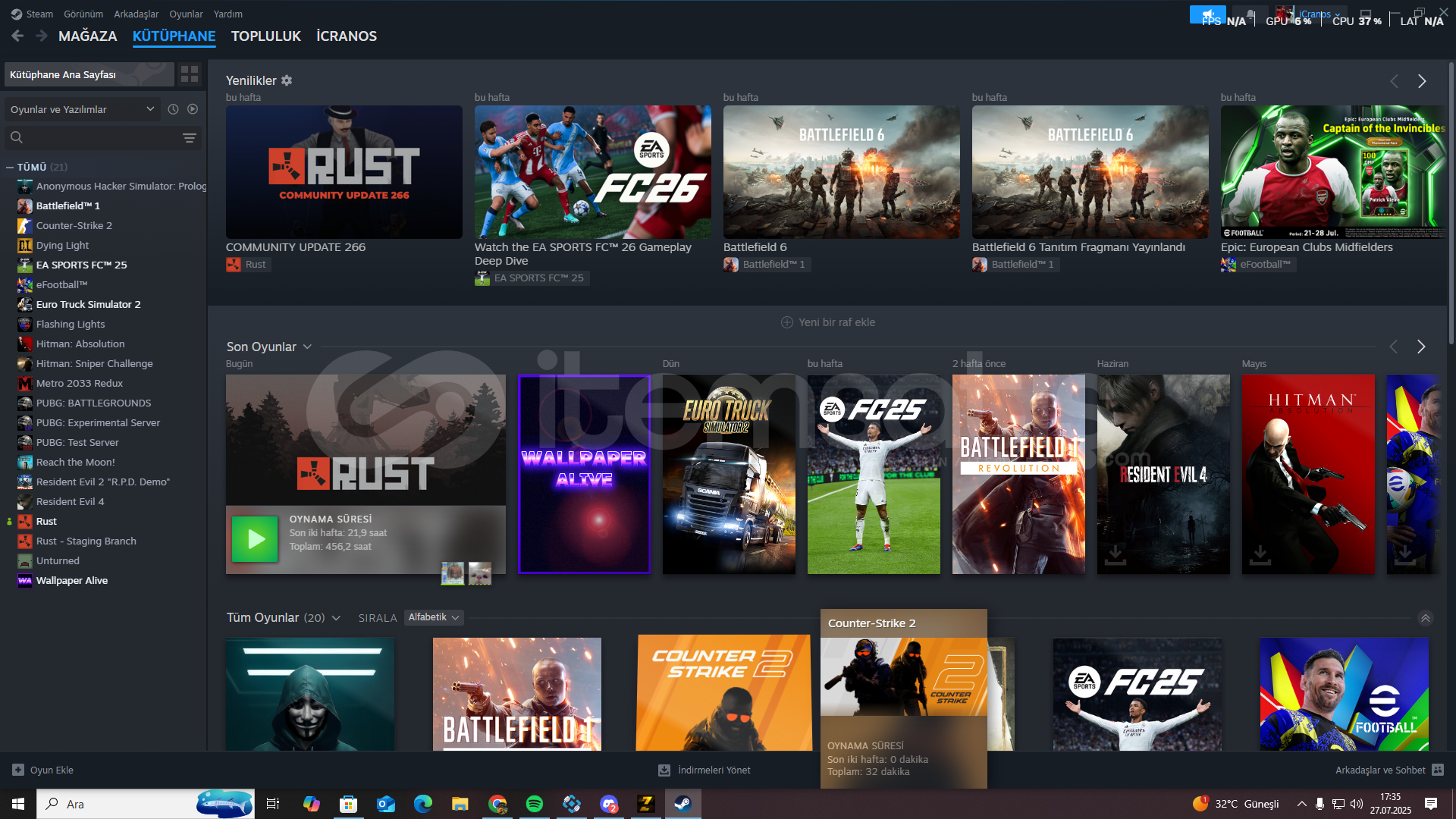Collapse Tüm Oyunlar section arrow

point(1426,618)
